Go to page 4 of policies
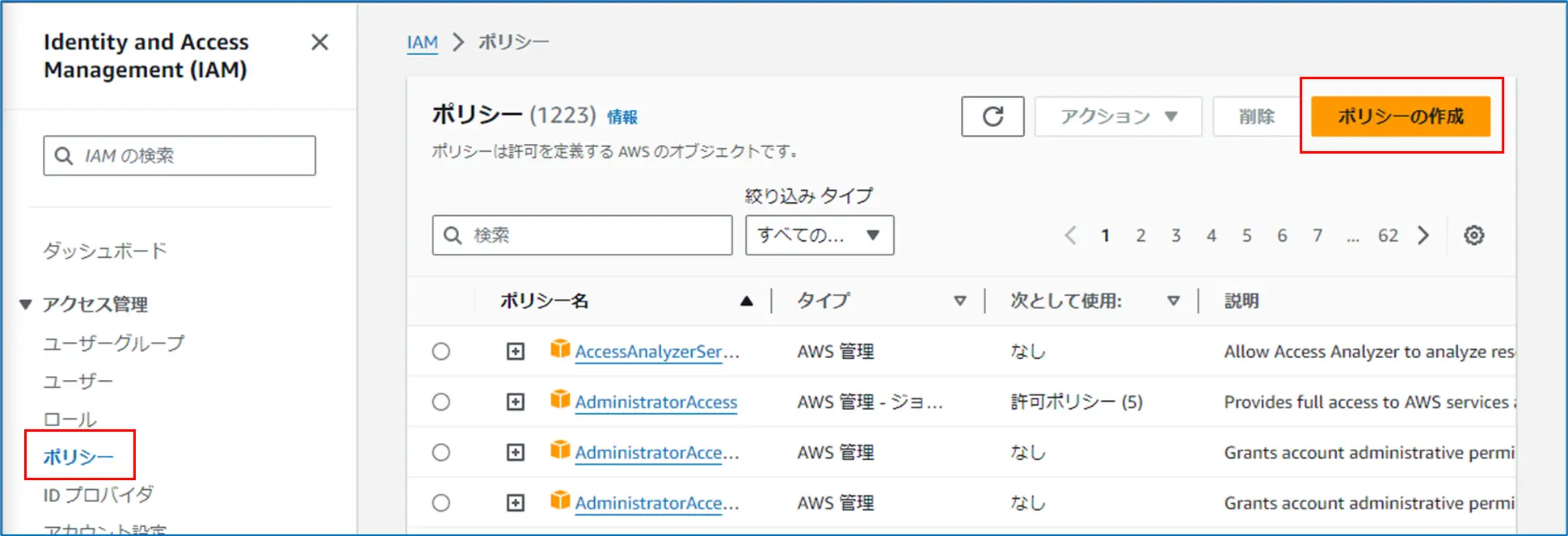1568x536 pixels. coord(1212,235)
